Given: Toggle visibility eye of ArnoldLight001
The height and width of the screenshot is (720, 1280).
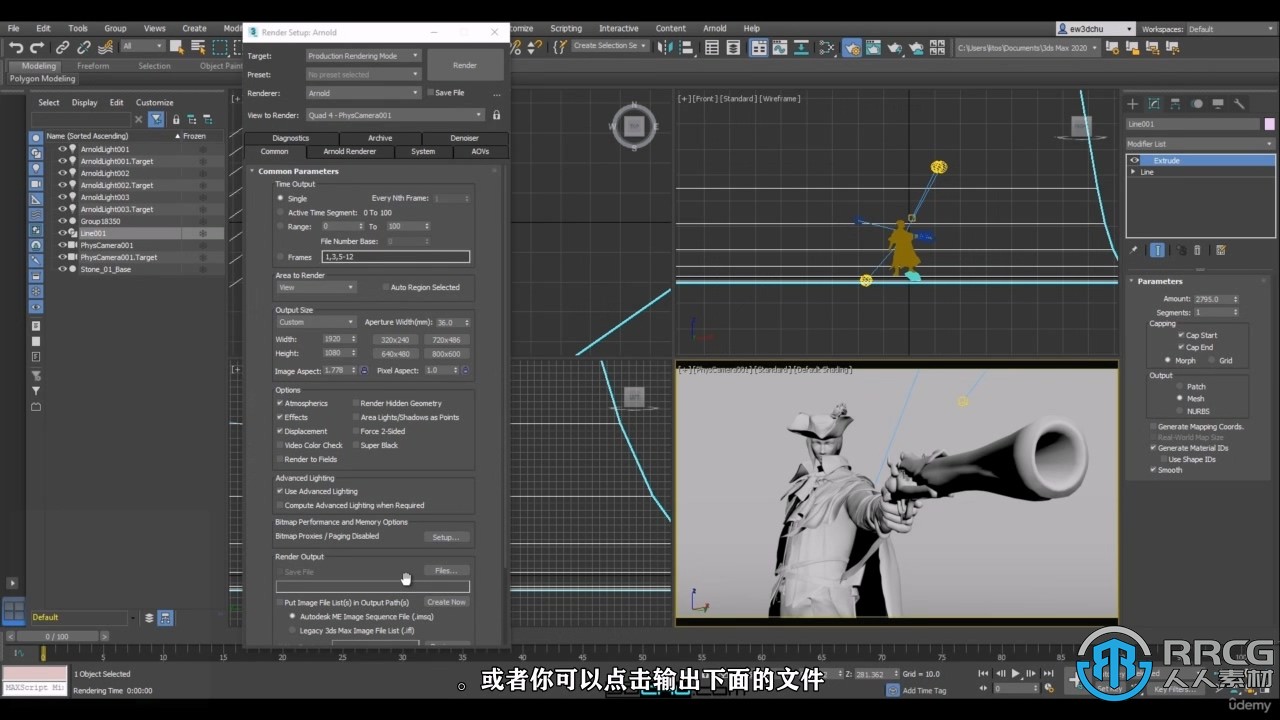Looking at the screenshot, I should point(62,149).
